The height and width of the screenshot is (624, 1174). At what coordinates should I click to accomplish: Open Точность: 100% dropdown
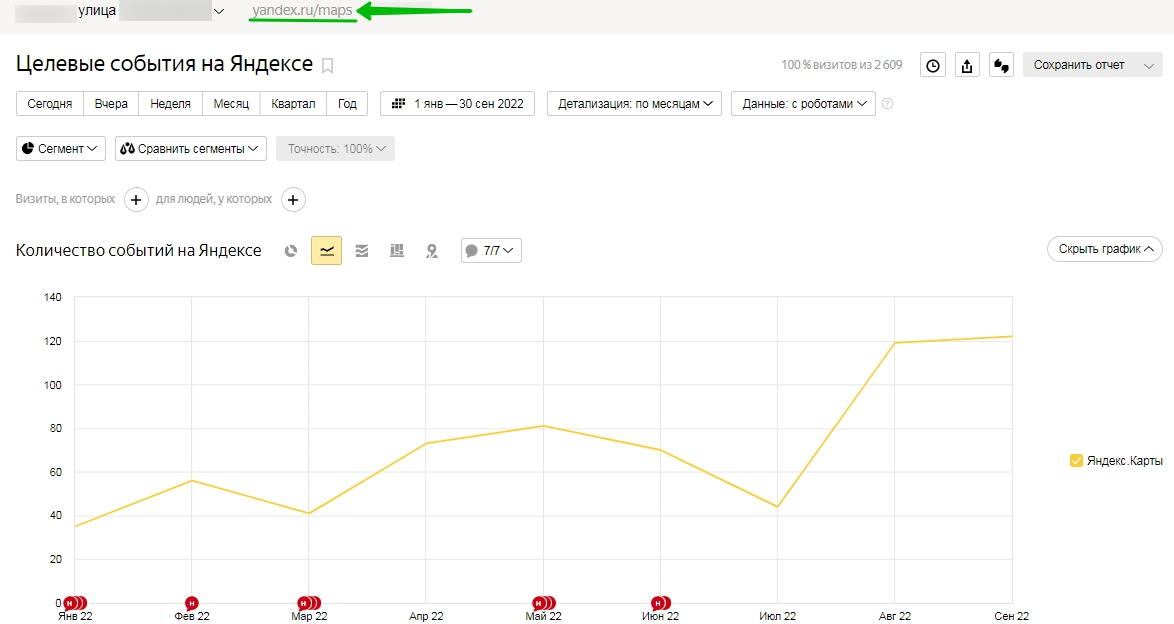point(335,148)
